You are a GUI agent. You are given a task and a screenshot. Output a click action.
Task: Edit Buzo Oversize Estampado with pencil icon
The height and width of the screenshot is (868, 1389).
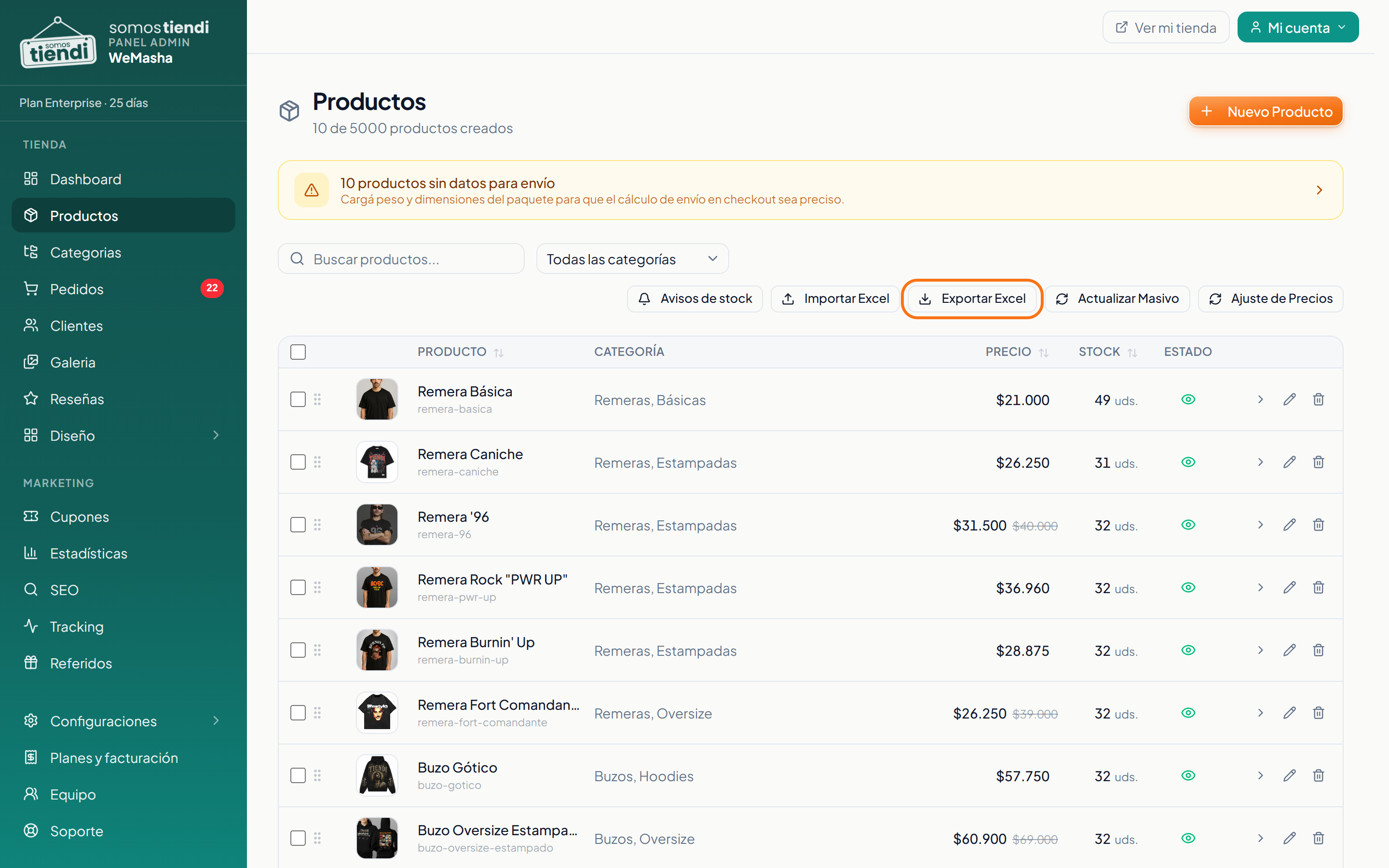(1289, 838)
